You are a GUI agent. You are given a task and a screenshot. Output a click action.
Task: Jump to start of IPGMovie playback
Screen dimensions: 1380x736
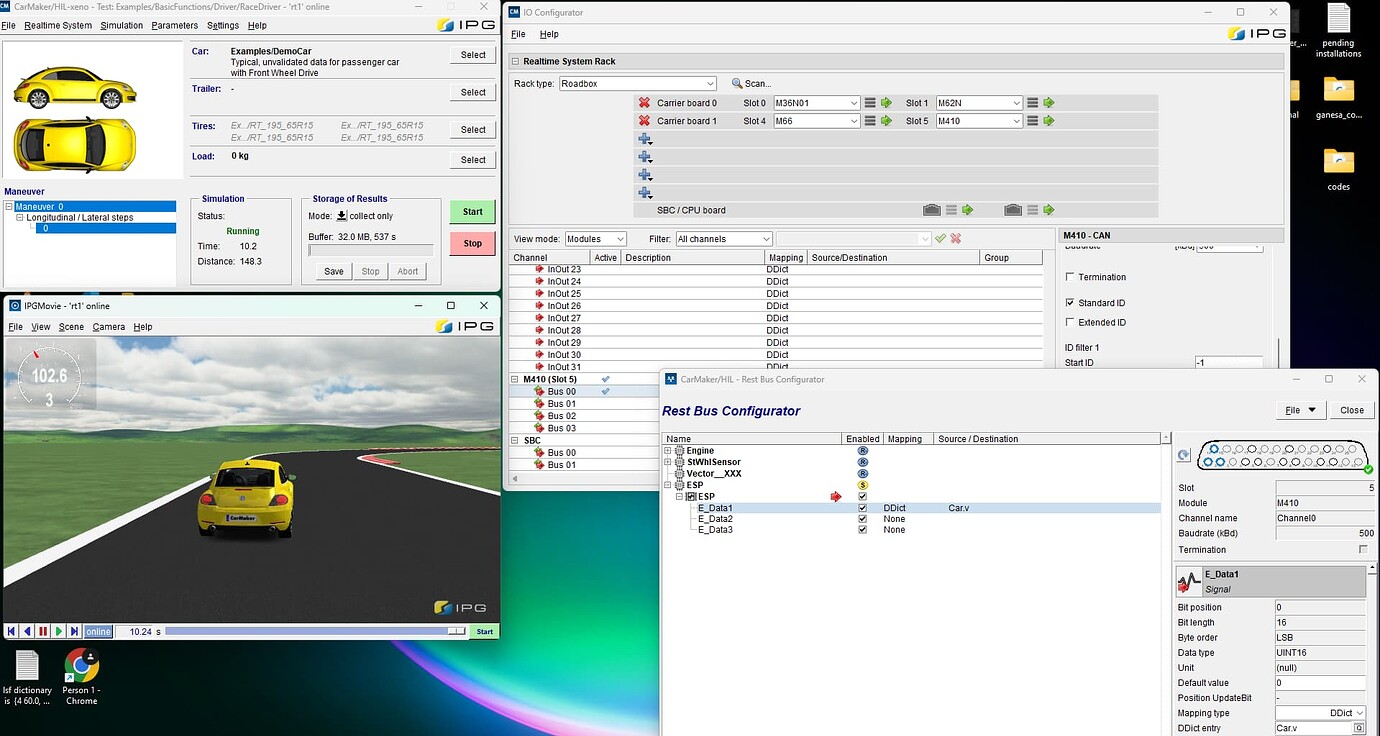pyautogui.click(x=10, y=631)
